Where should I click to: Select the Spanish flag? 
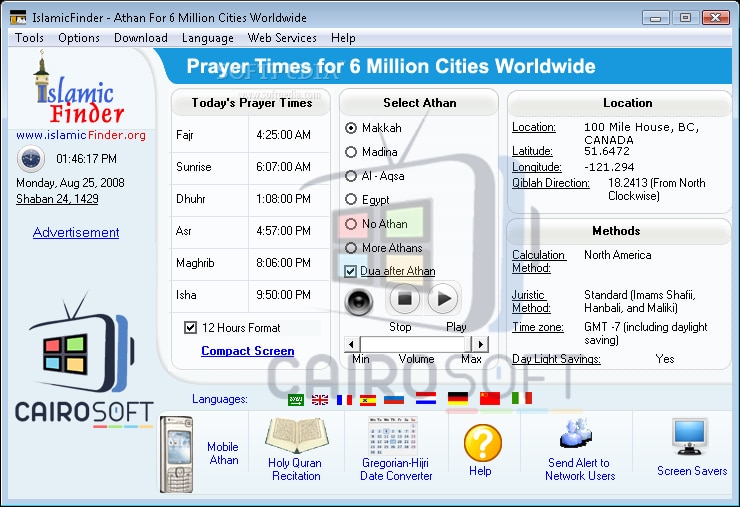point(368,400)
